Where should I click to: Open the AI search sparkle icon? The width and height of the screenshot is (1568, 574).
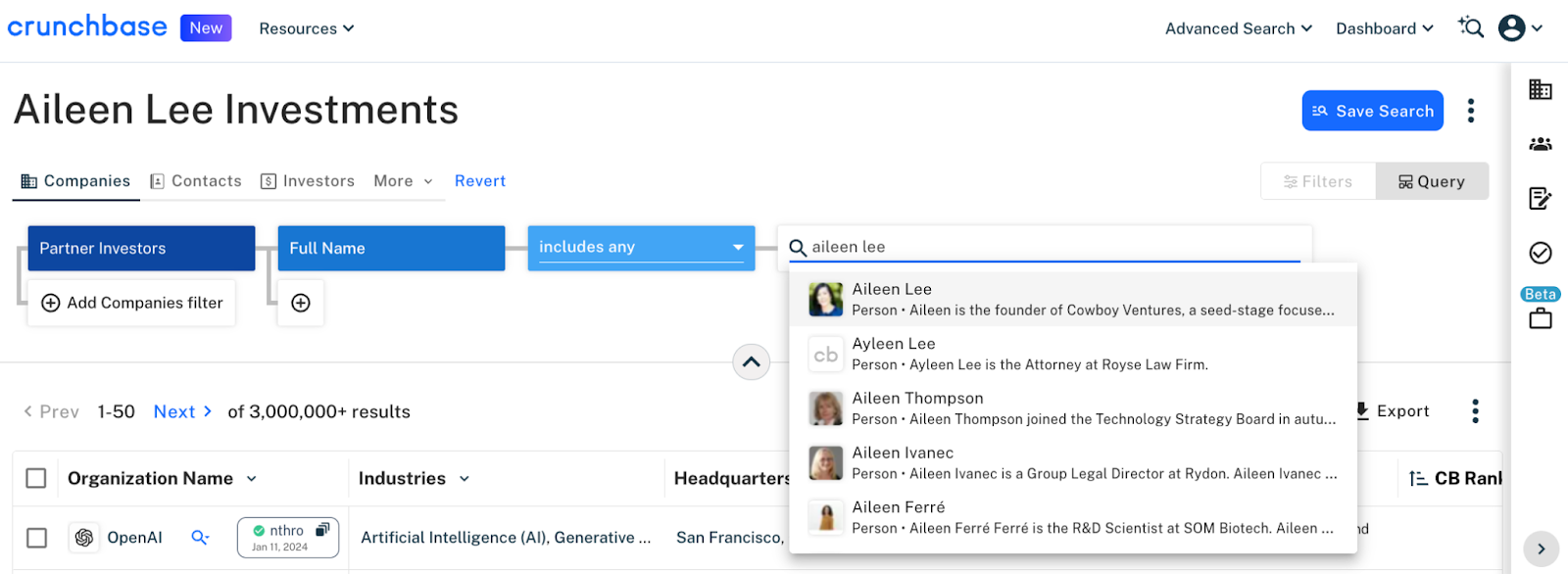(1471, 27)
